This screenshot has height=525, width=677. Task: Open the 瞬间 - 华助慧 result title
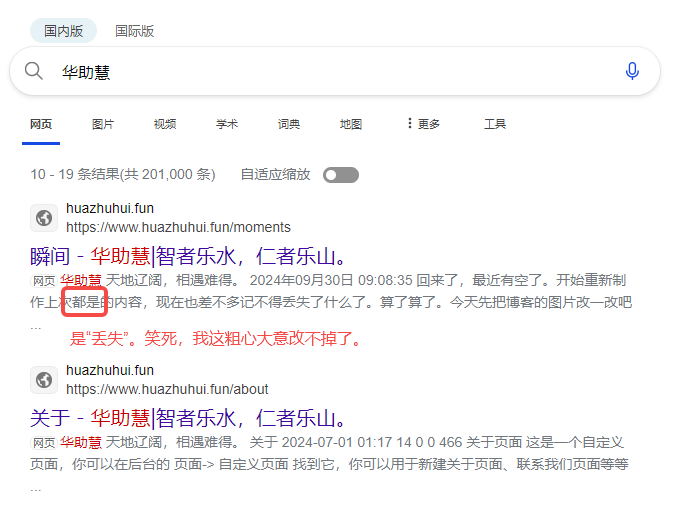(189, 254)
